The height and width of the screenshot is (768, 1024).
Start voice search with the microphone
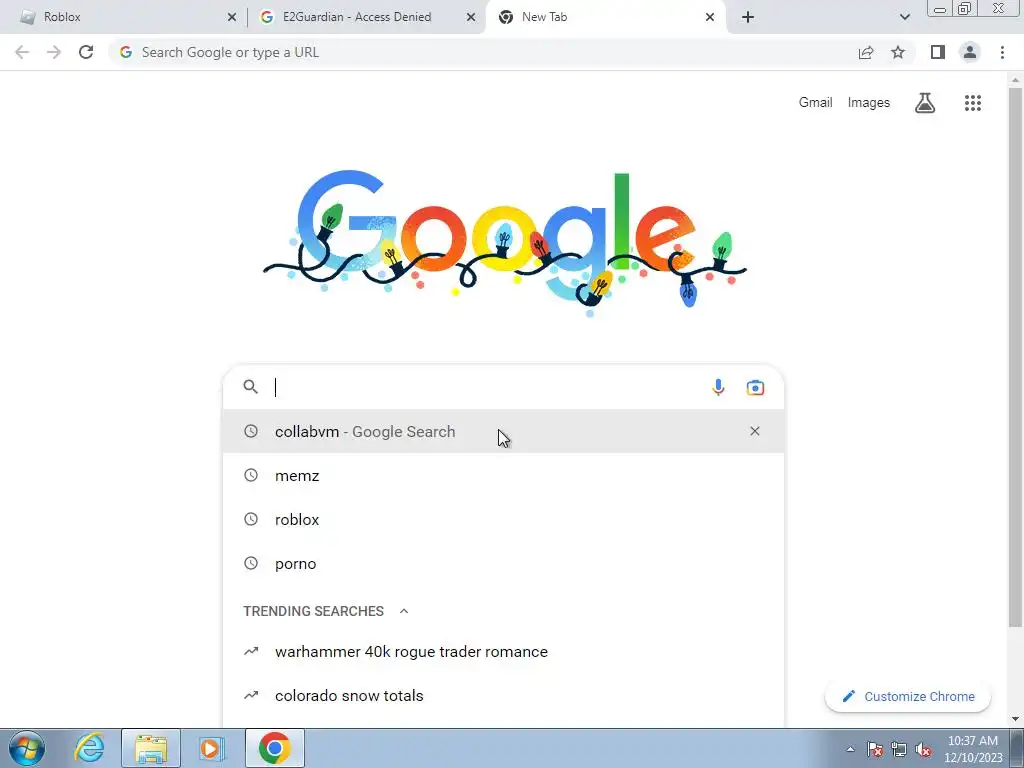point(718,387)
